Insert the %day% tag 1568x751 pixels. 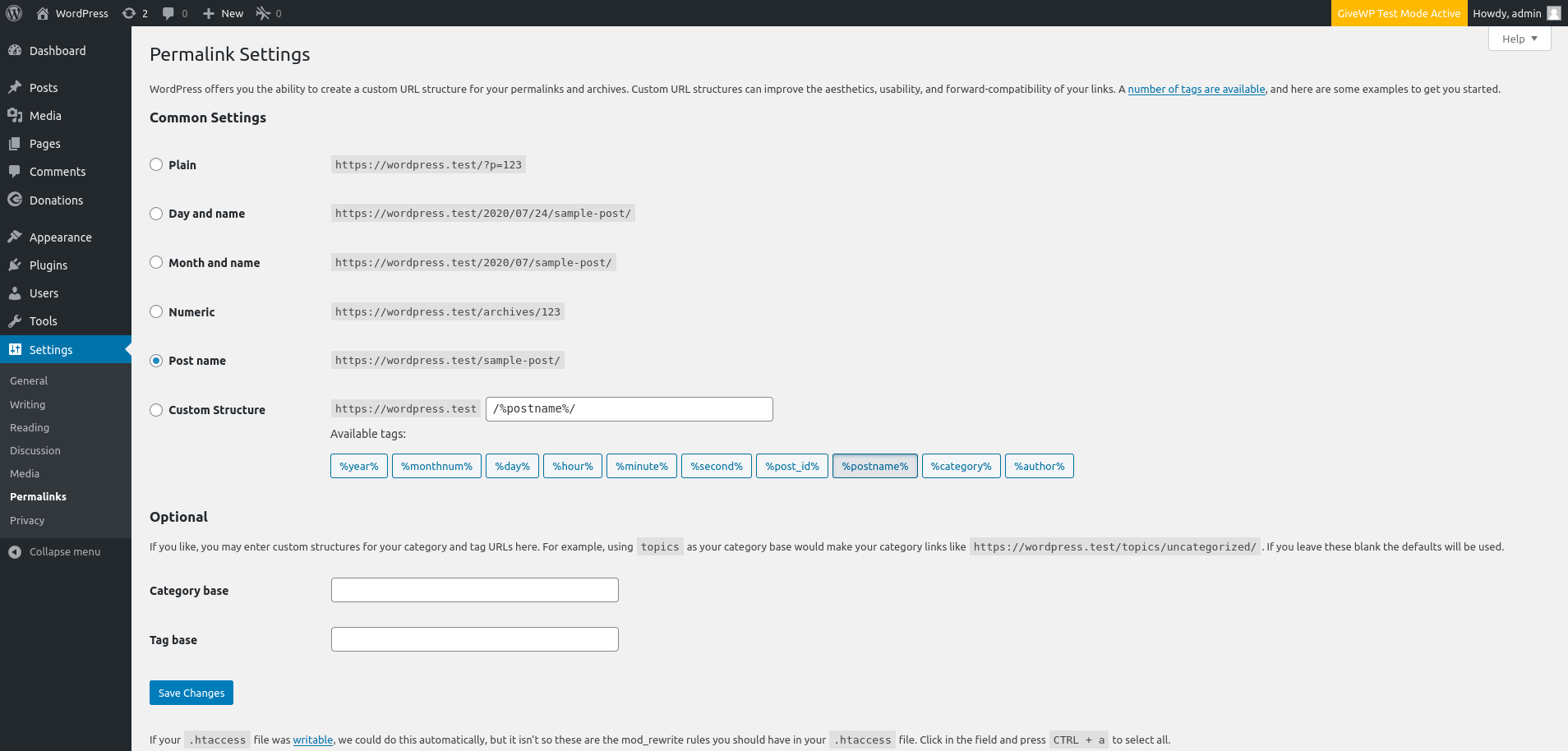coord(512,466)
